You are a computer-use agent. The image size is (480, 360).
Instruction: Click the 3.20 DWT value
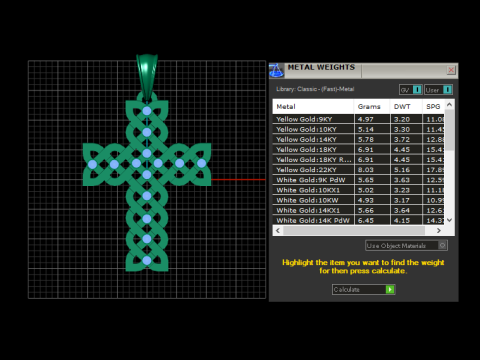(402, 119)
